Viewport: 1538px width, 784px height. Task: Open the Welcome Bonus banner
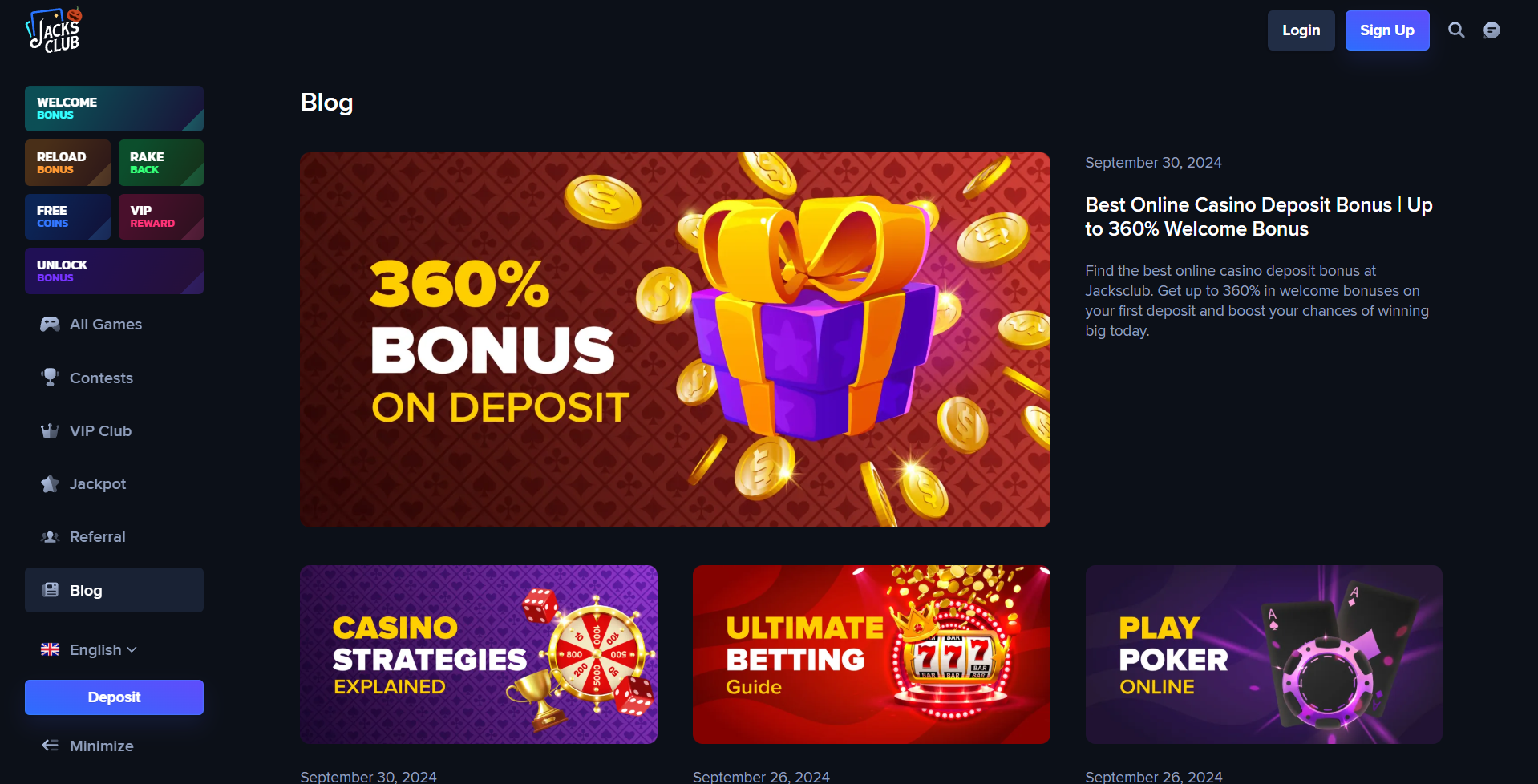tap(114, 108)
